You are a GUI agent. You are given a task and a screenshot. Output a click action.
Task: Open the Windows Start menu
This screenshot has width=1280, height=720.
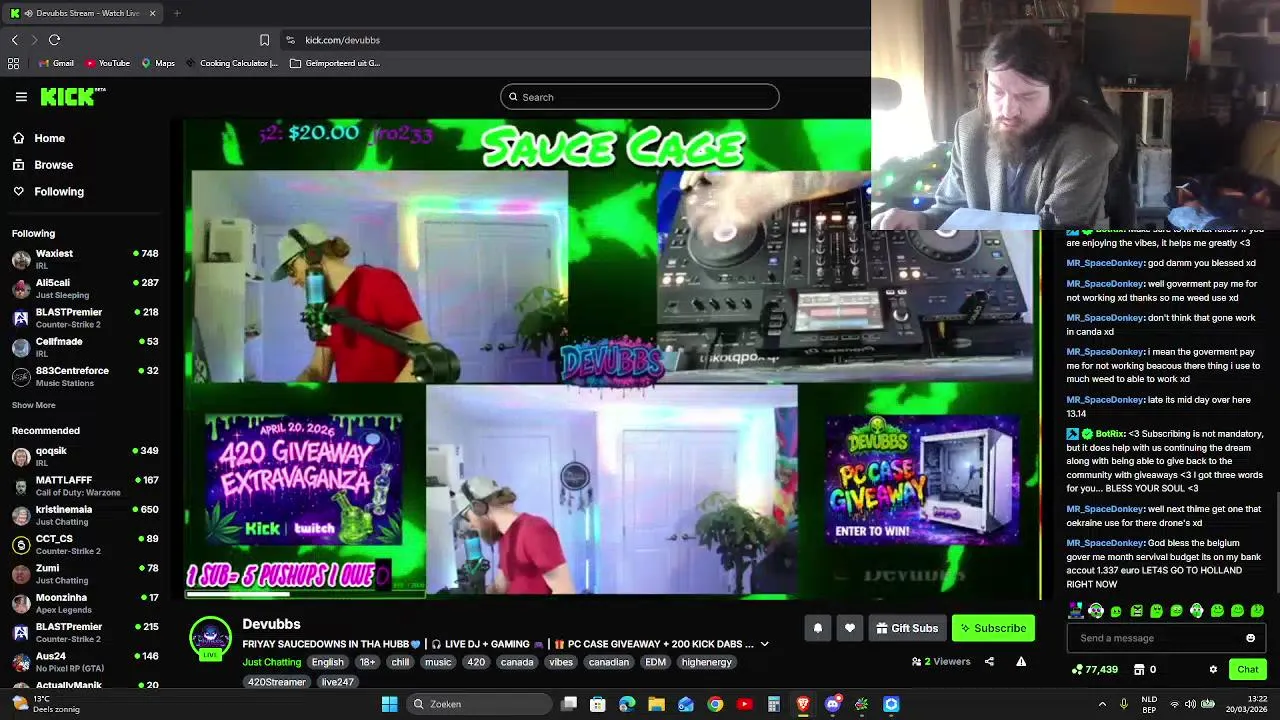(x=389, y=704)
